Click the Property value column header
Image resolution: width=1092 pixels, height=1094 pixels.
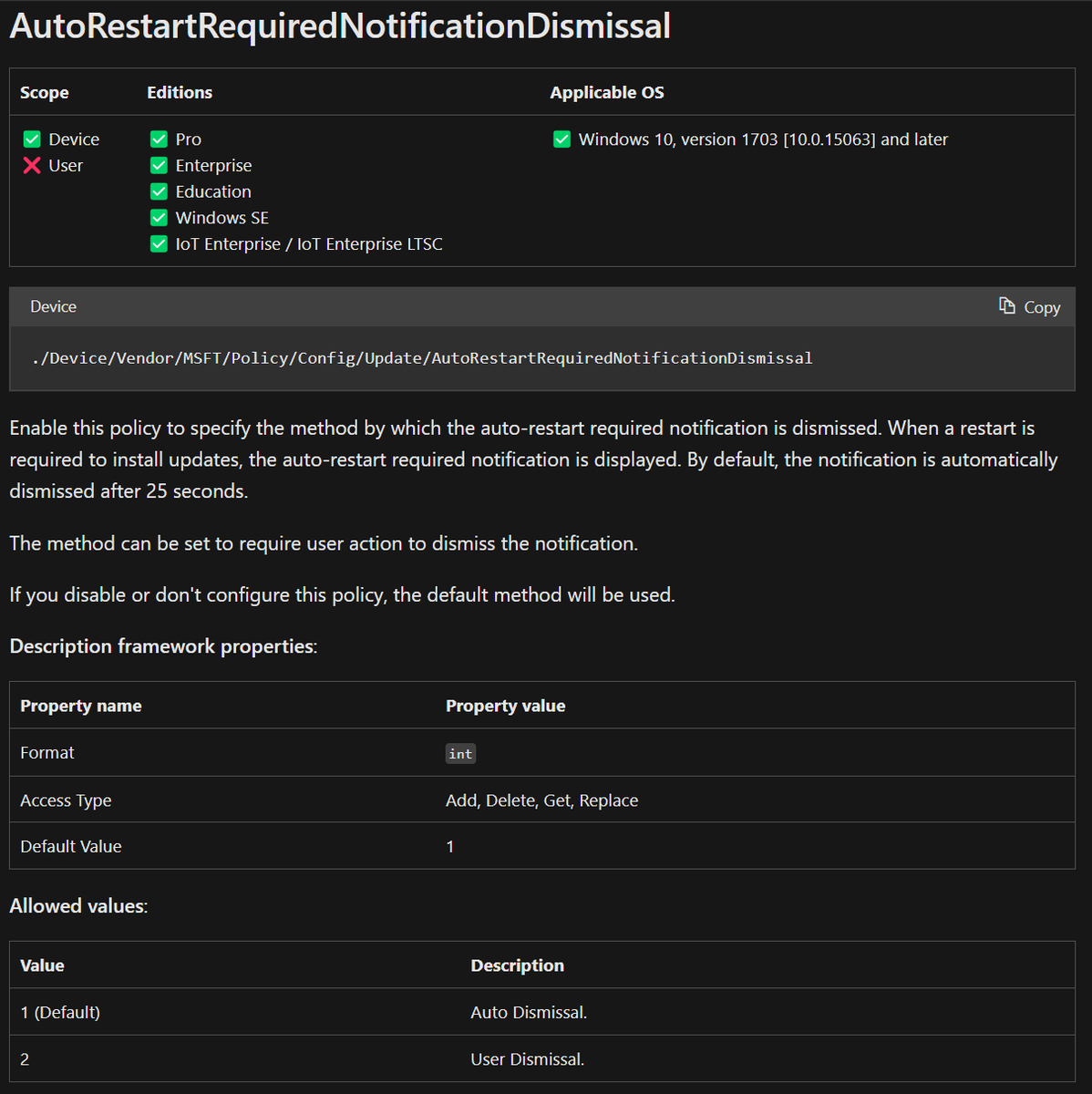[x=506, y=706]
